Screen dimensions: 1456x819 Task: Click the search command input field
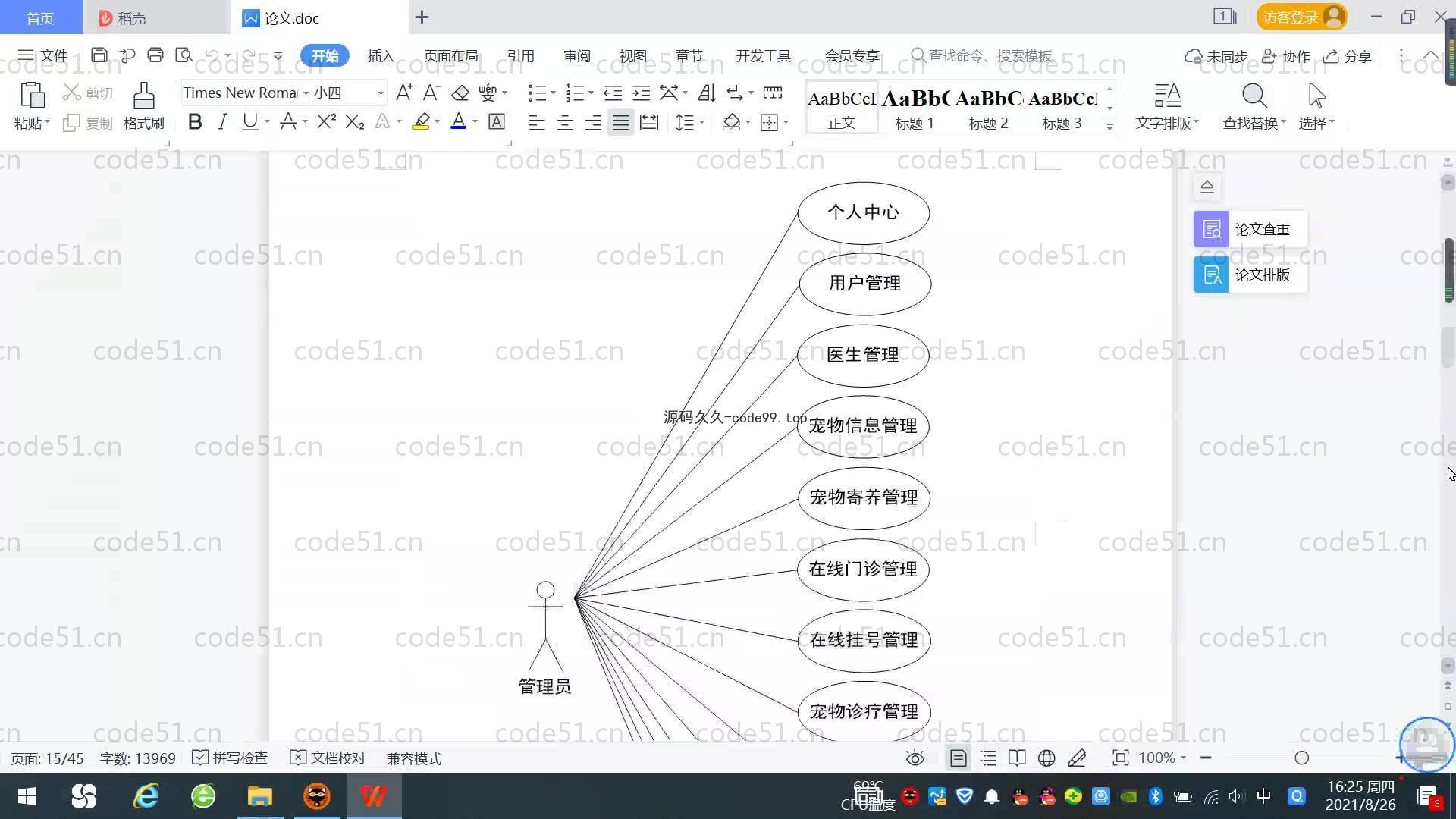coord(982,56)
